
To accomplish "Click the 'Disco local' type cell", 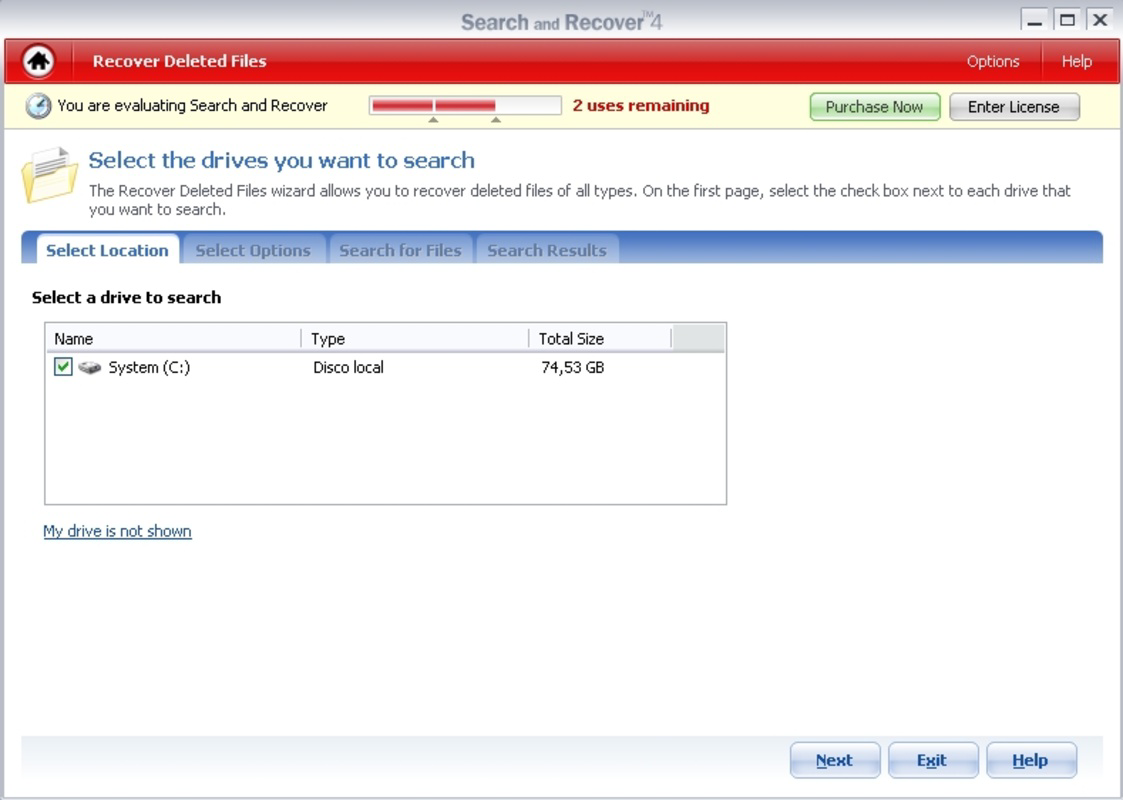I will click(348, 367).
